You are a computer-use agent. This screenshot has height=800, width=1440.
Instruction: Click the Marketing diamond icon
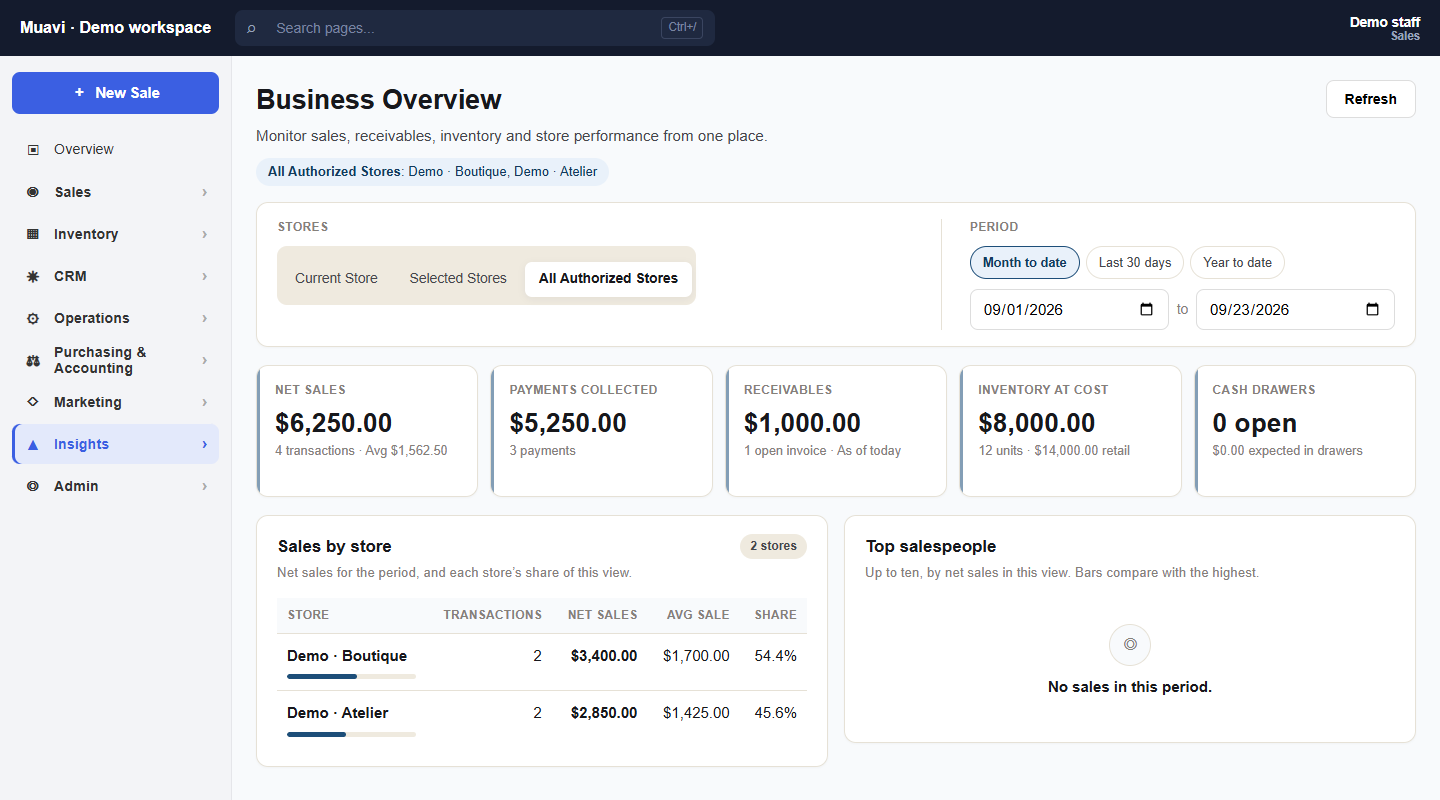point(33,402)
